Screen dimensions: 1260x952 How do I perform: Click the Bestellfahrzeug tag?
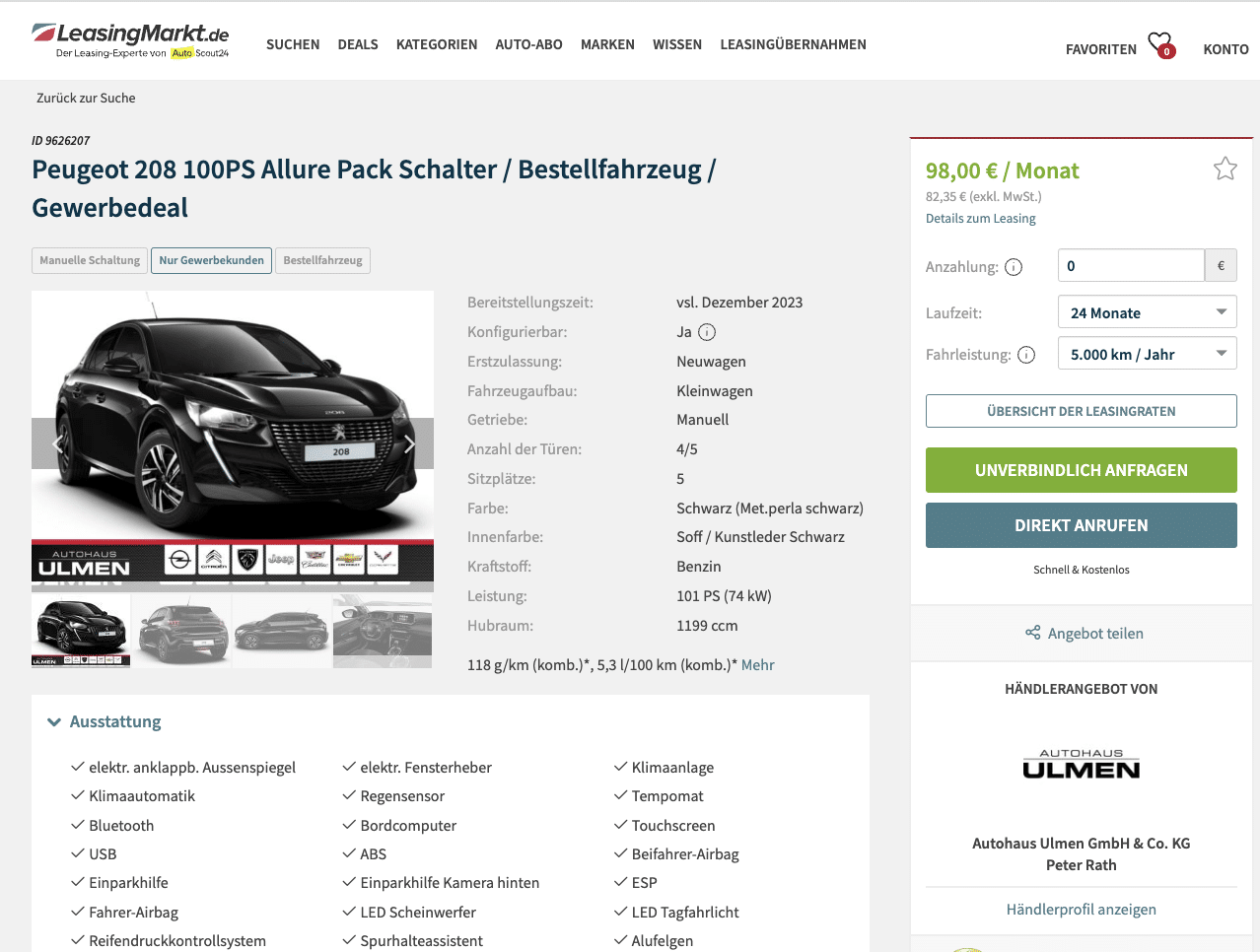point(322,260)
